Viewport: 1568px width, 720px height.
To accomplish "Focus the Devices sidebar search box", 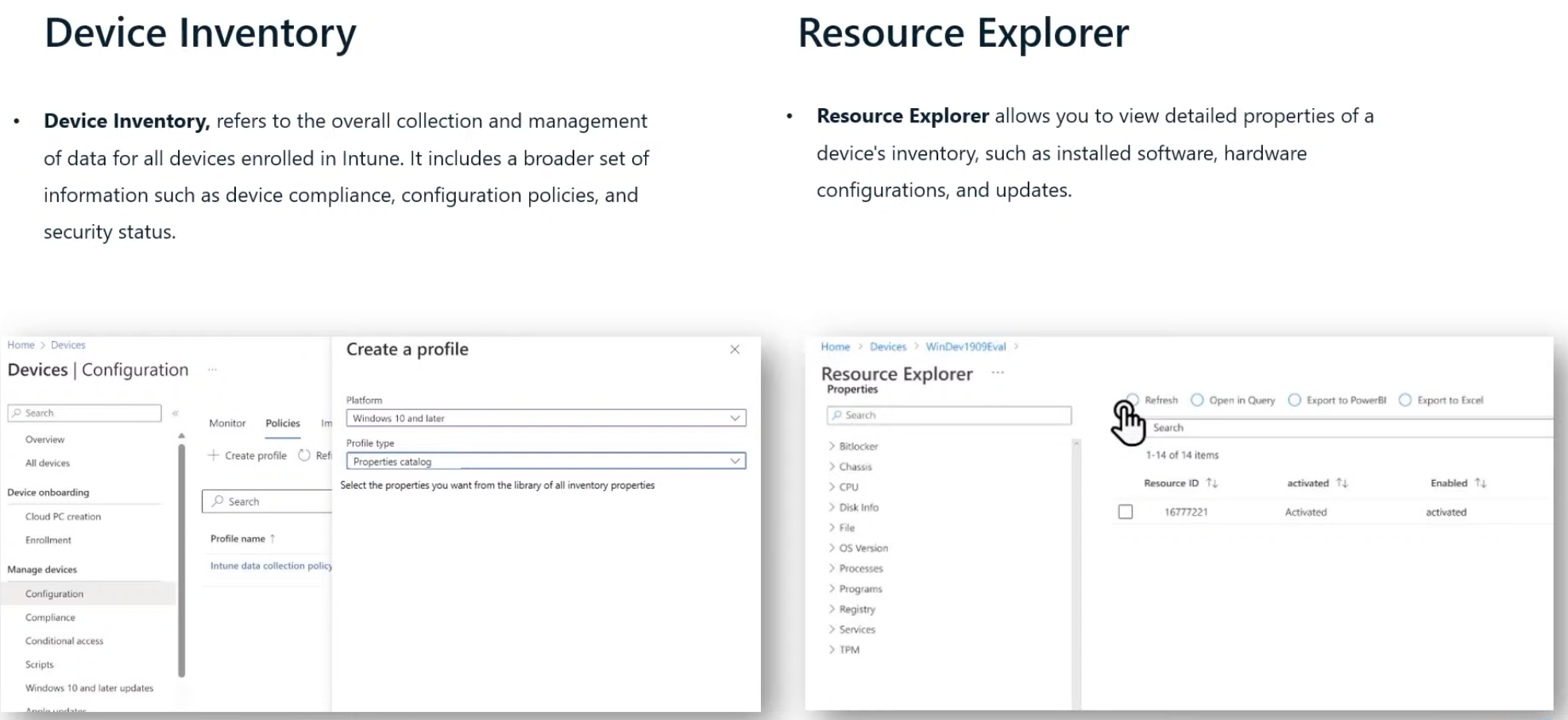I will (84, 413).
